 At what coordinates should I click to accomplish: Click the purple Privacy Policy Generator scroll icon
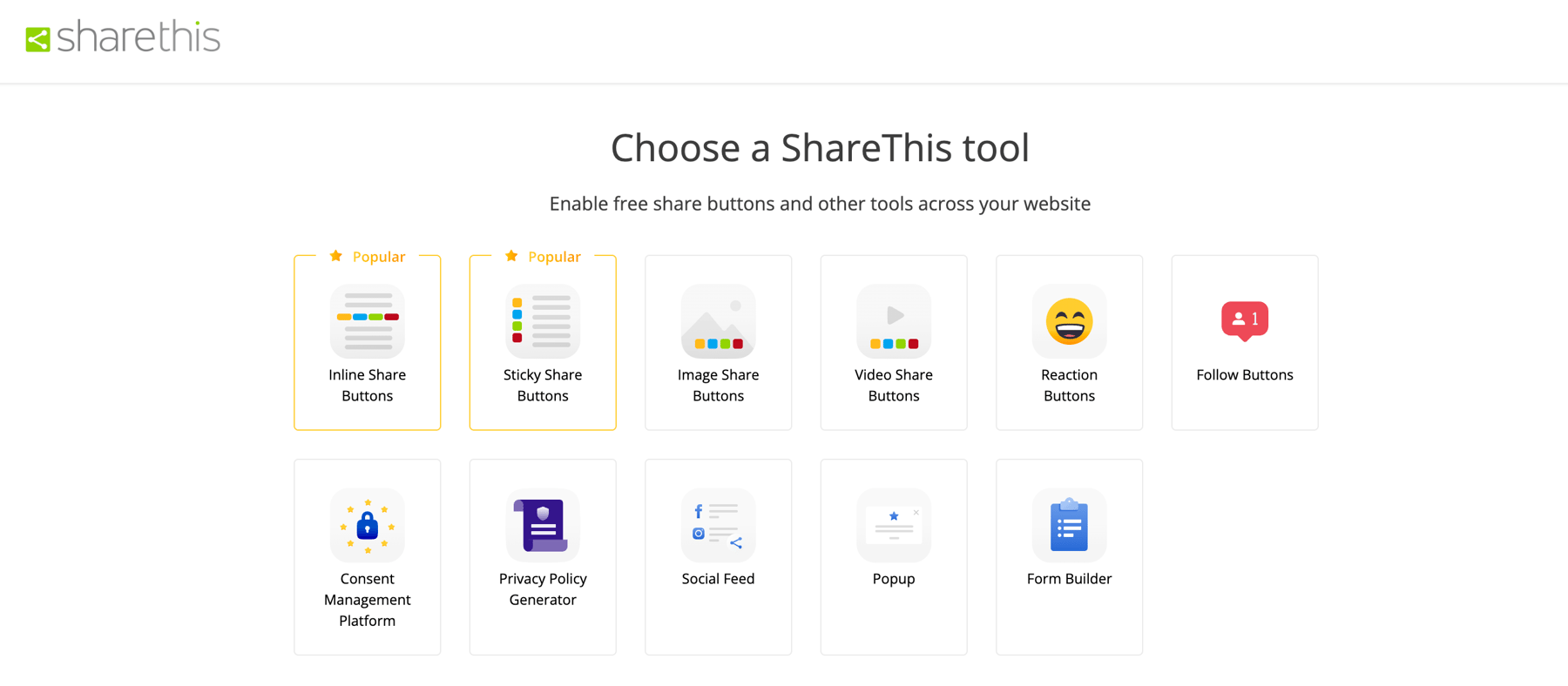pyautogui.click(x=542, y=526)
